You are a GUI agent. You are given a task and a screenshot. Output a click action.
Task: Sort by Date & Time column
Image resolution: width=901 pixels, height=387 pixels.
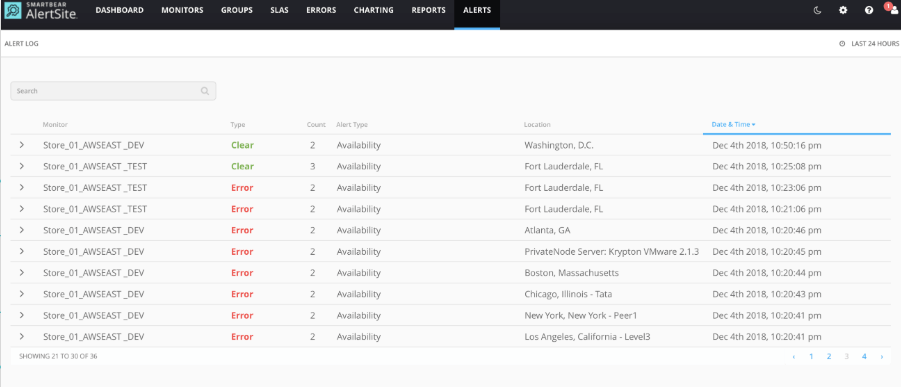click(x=733, y=124)
